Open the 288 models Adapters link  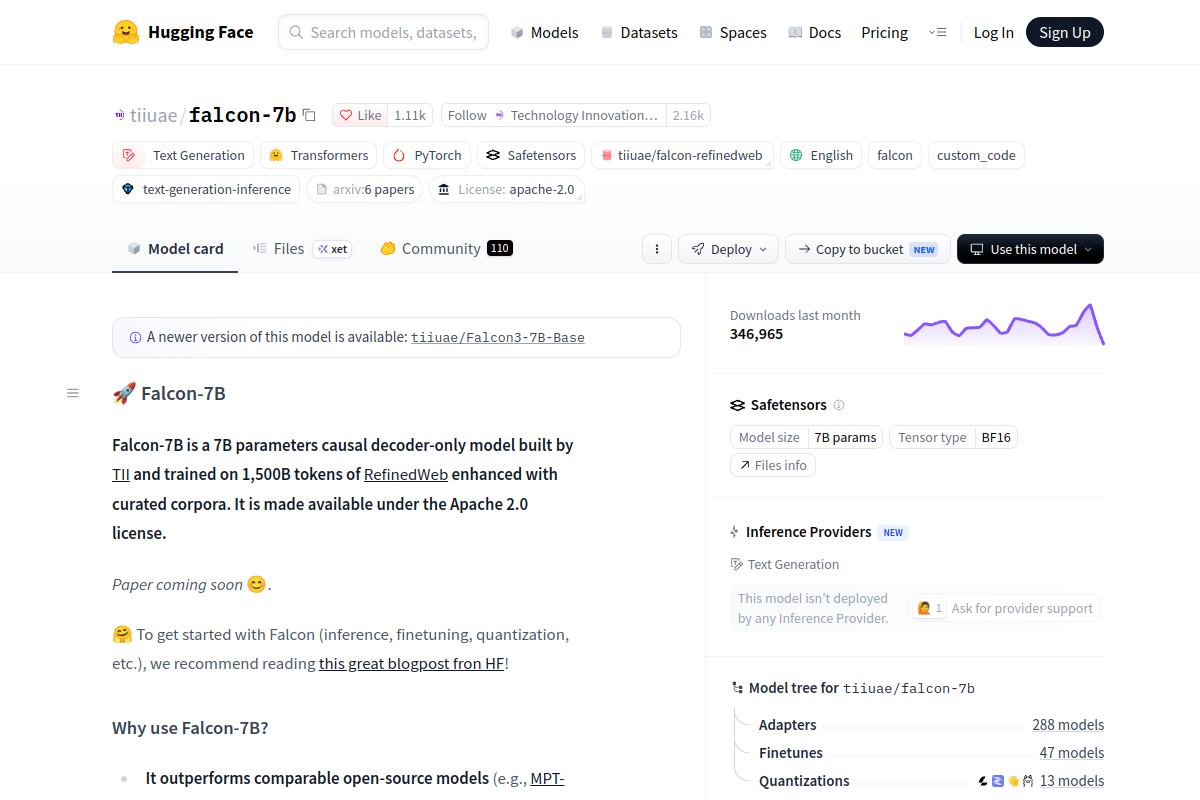point(1068,725)
